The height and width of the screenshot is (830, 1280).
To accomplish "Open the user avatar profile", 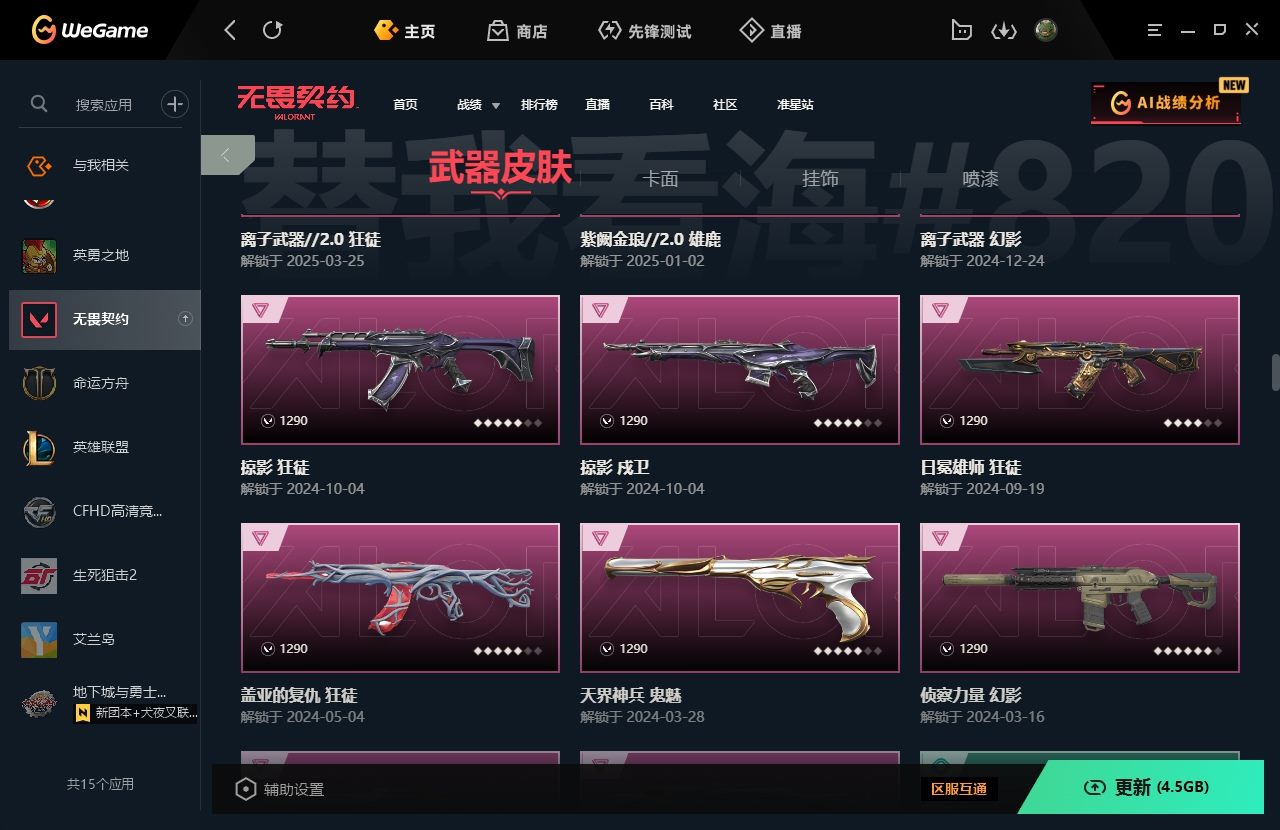I will pos(1046,30).
